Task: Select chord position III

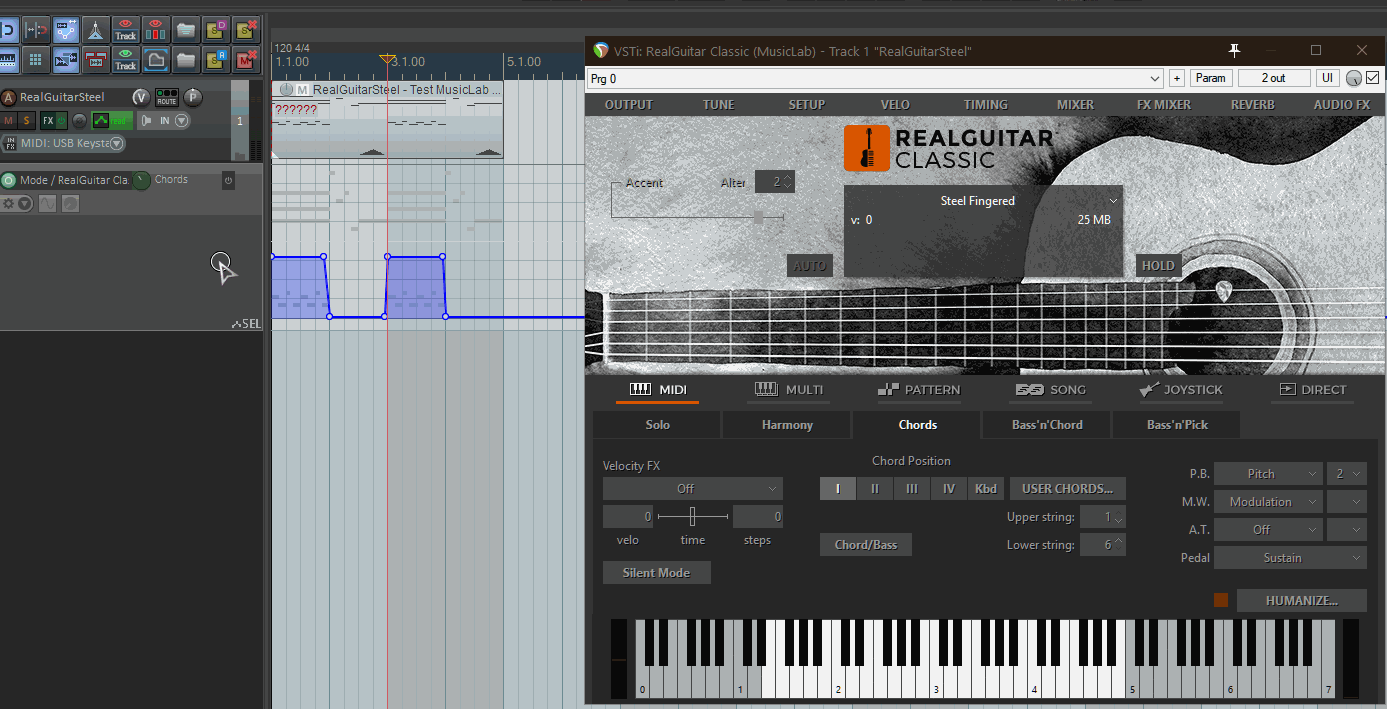Action: point(911,489)
